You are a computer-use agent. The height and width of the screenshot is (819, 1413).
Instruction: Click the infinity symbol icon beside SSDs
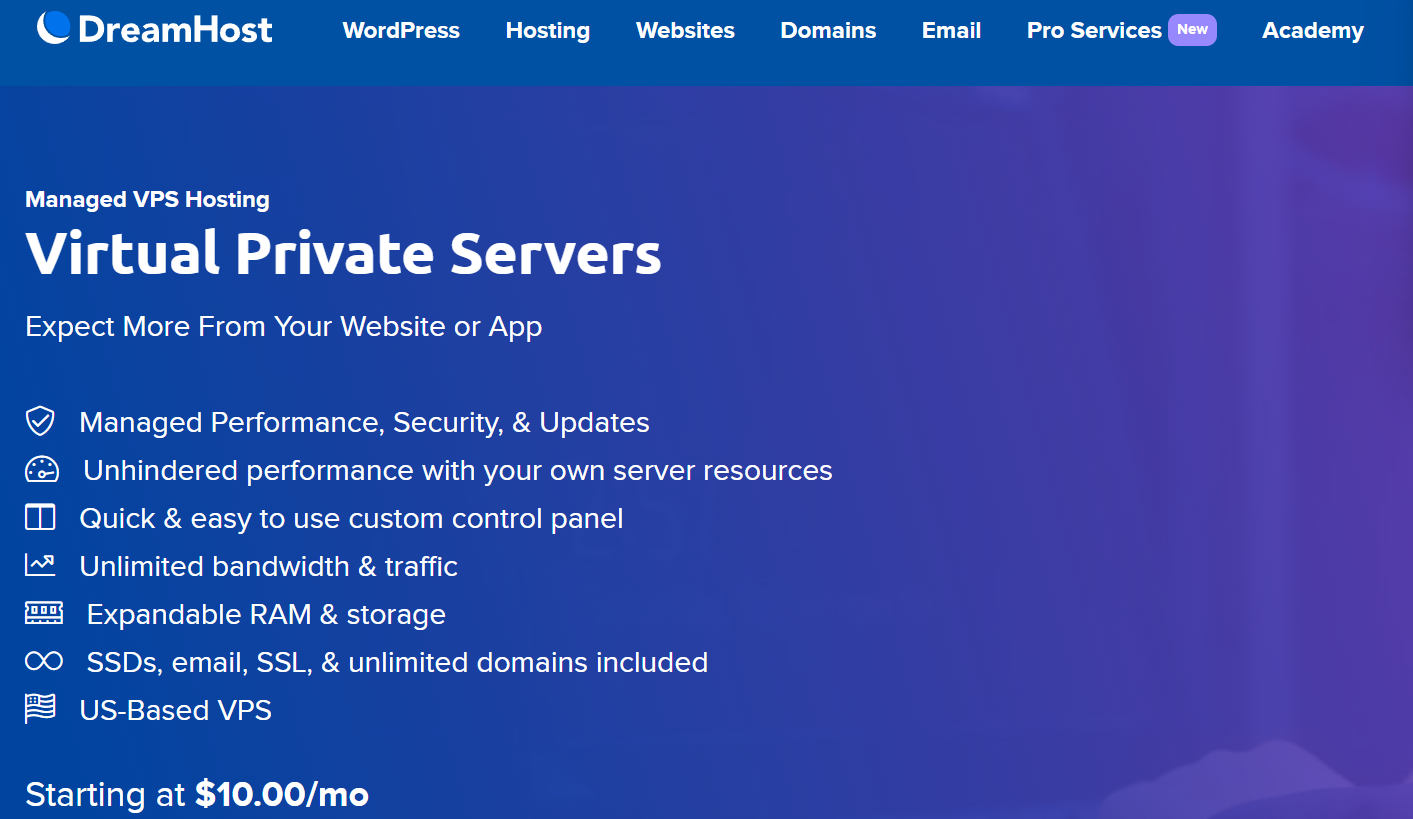(44, 661)
